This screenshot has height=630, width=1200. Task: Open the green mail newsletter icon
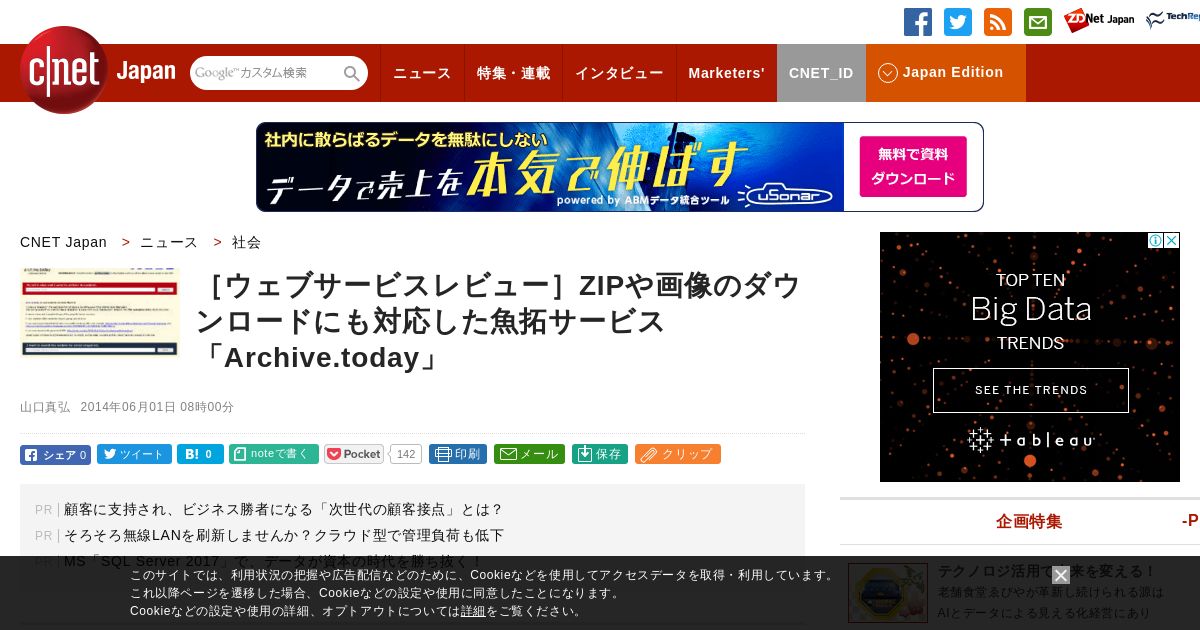[1038, 22]
